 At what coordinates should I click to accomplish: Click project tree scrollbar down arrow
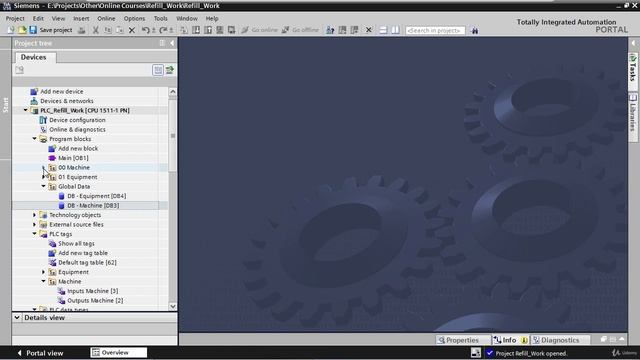(x=173, y=306)
